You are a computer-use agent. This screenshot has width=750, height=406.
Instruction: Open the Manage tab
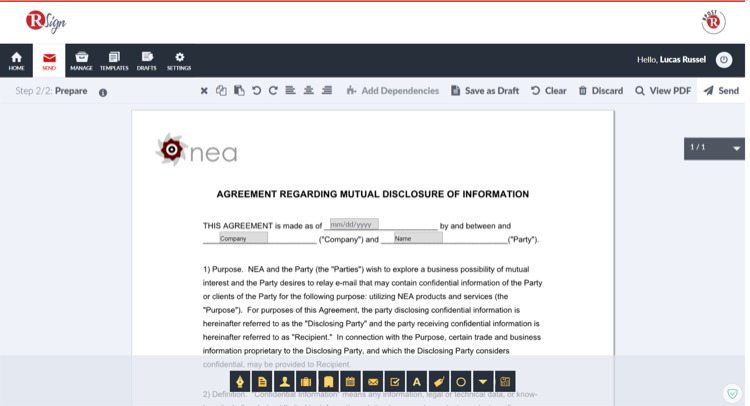[x=81, y=61]
